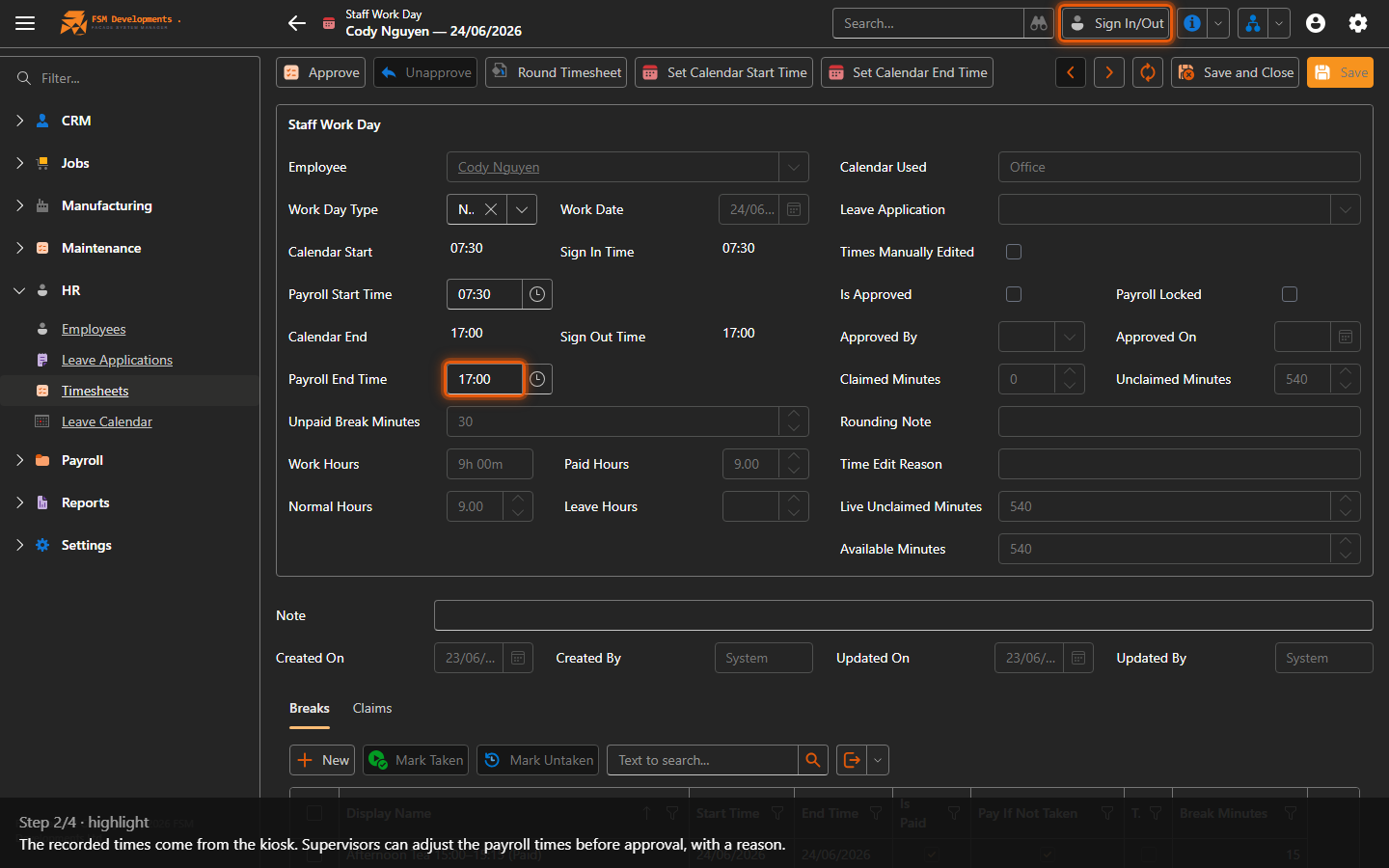This screenshot has width=1389, height=868.
Task: Switch to the Claims tab
Action: tap(372, 708)
